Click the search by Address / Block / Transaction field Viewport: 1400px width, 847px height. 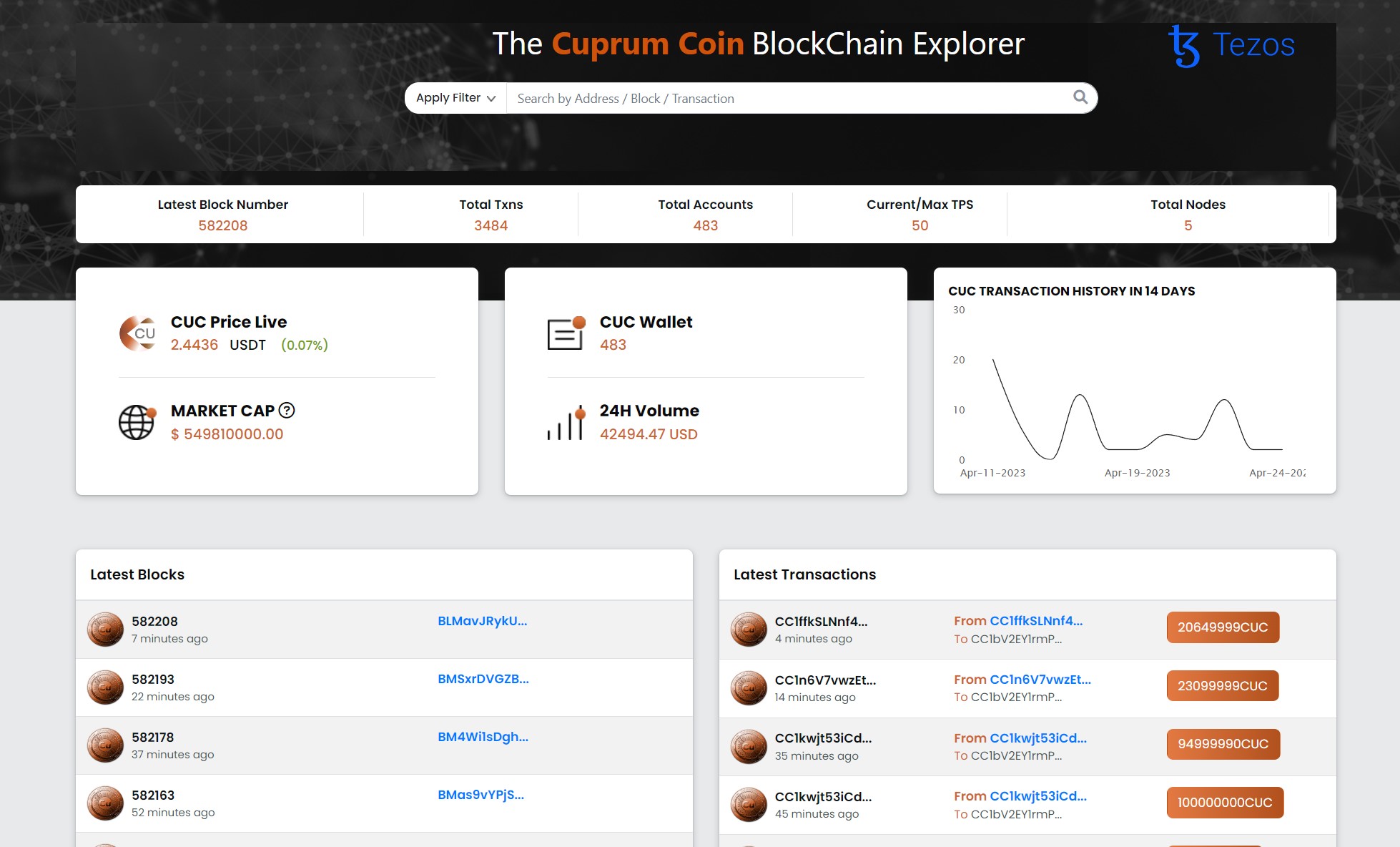click(787, 98)
